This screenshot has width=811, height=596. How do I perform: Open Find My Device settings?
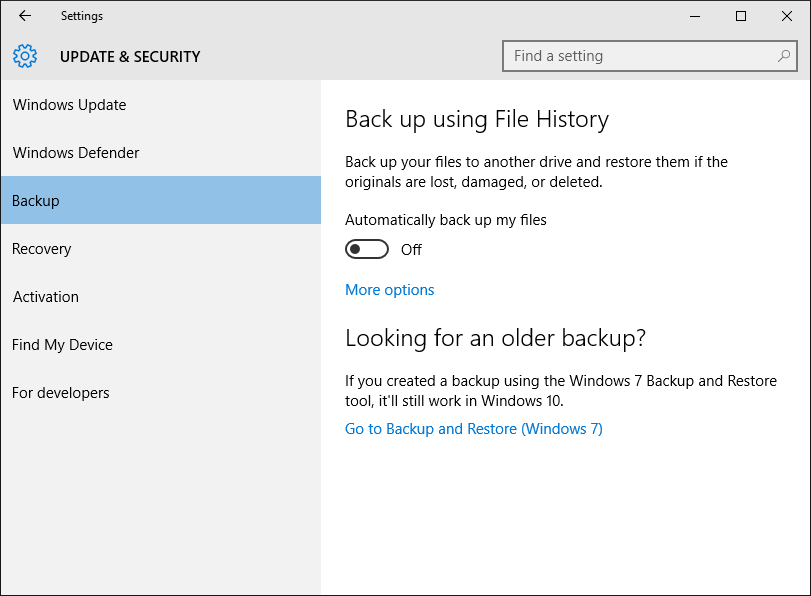62,344
